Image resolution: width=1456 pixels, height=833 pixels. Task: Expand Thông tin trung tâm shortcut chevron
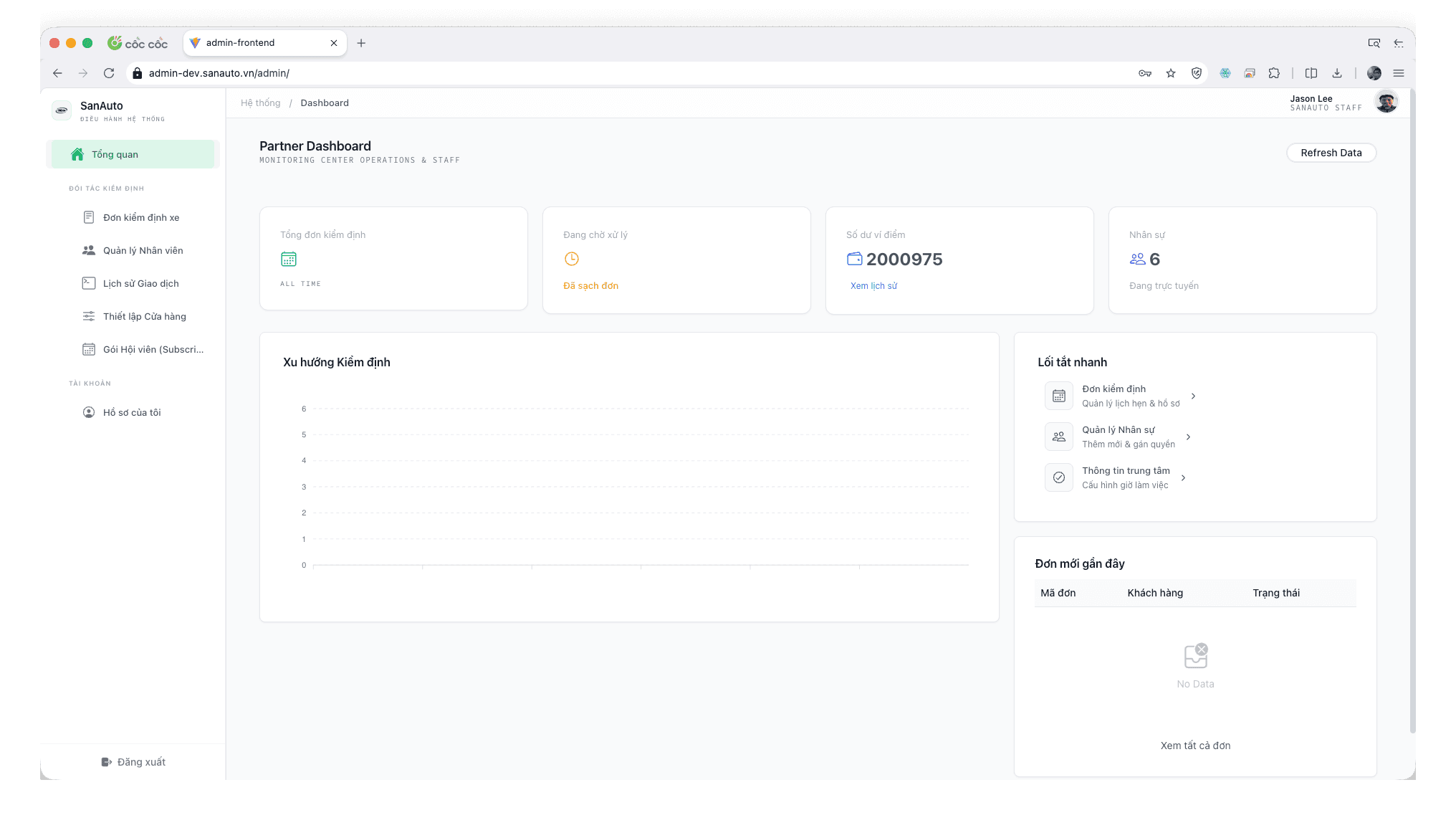tap(1183, 477)
